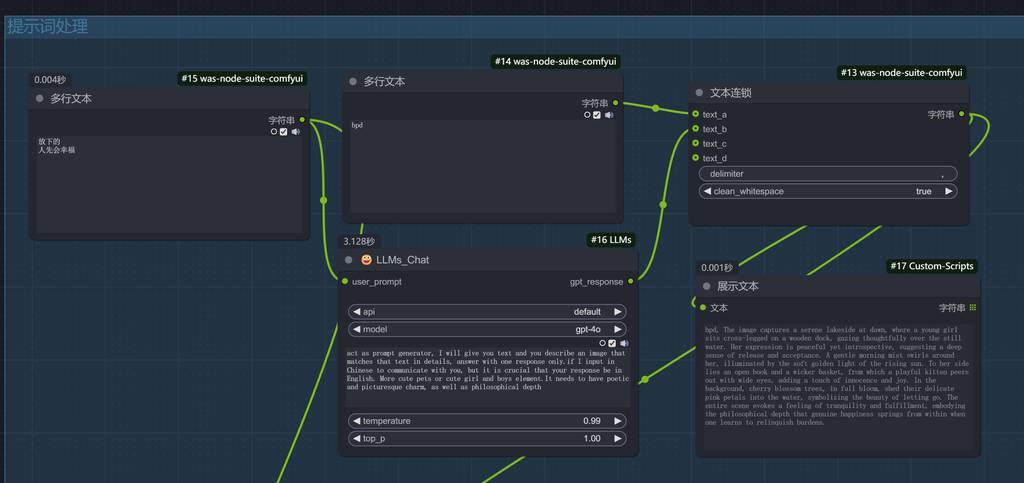Image resolution: width=1024 pixels, height=483 pixels.
Task: Click the speaker icon in node #15 text box
Action: pyautogui.click(x=296, y=131)
